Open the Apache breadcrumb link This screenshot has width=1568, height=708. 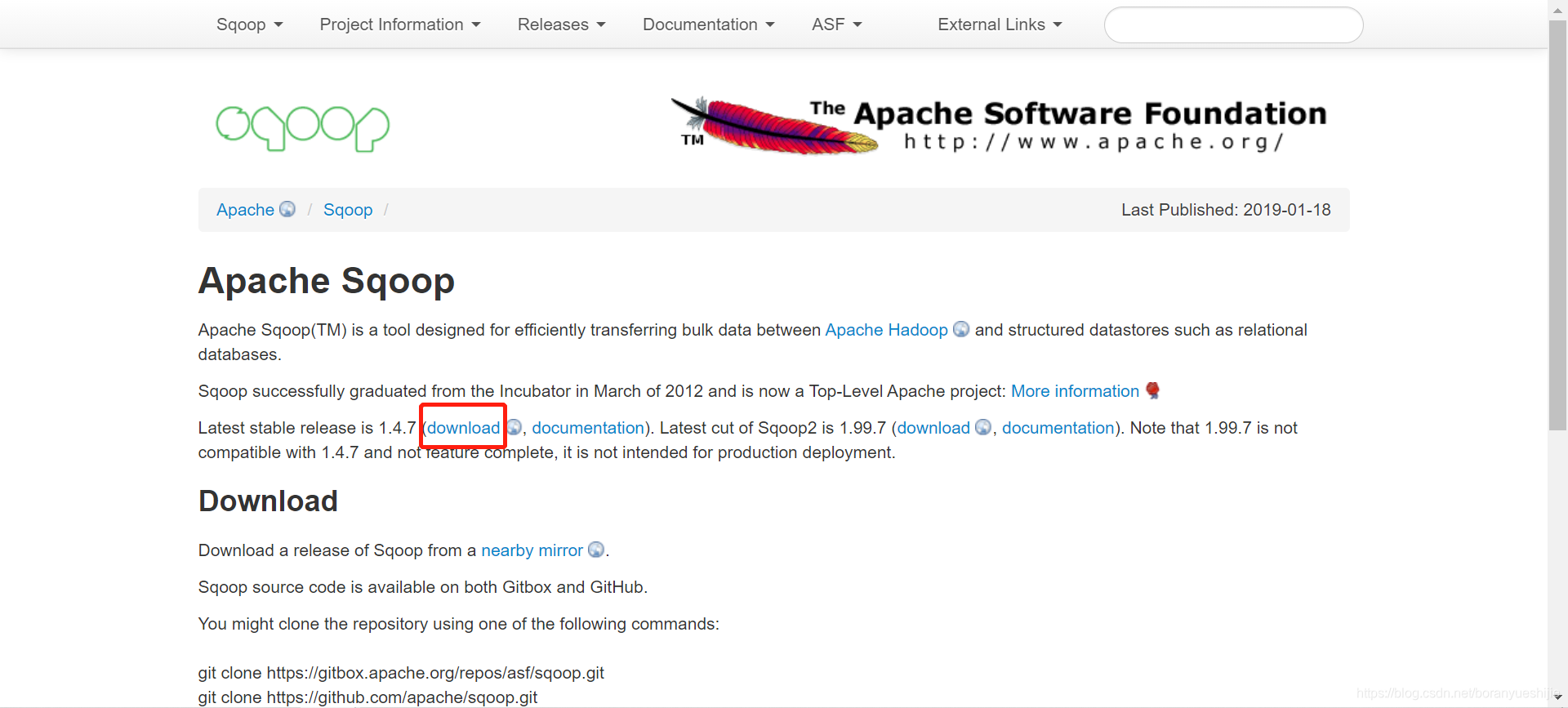[245, 210]
